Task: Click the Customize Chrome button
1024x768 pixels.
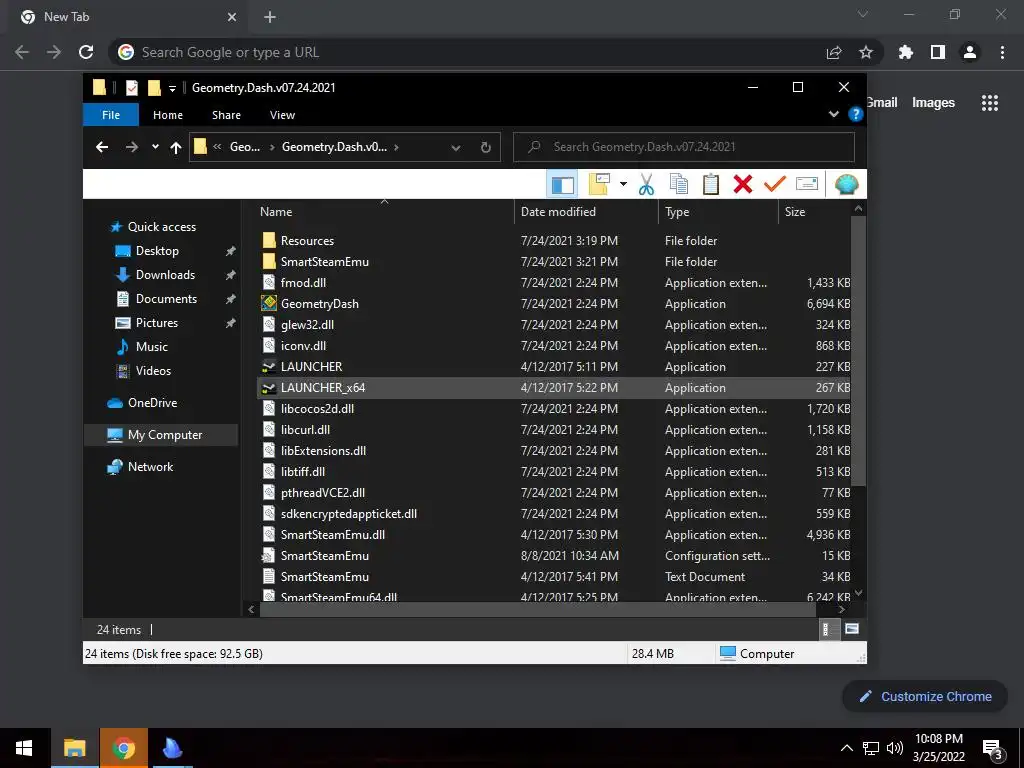Action: (x=925, y=697)
